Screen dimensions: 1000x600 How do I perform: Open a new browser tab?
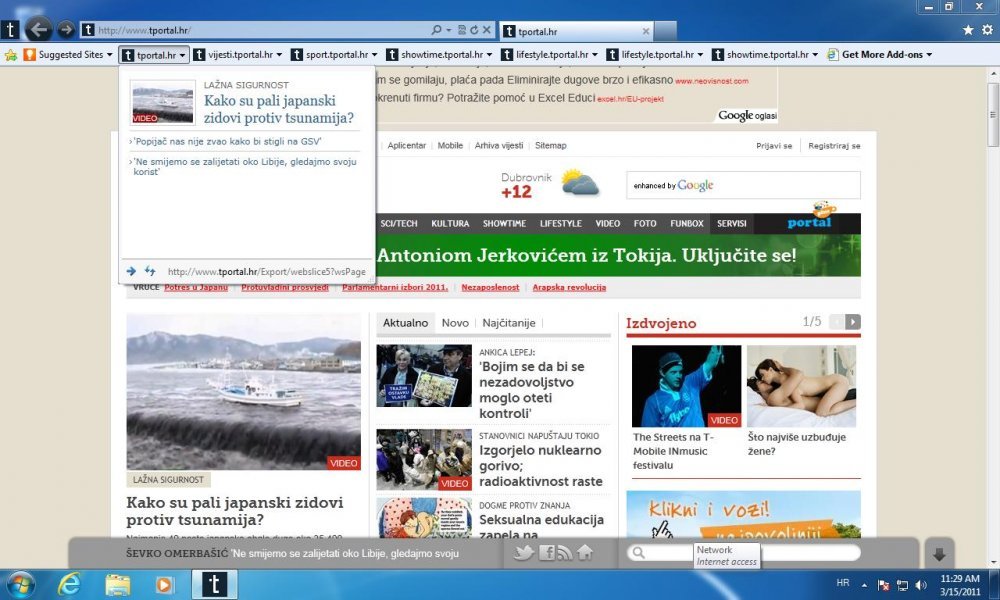click(665, 31)
